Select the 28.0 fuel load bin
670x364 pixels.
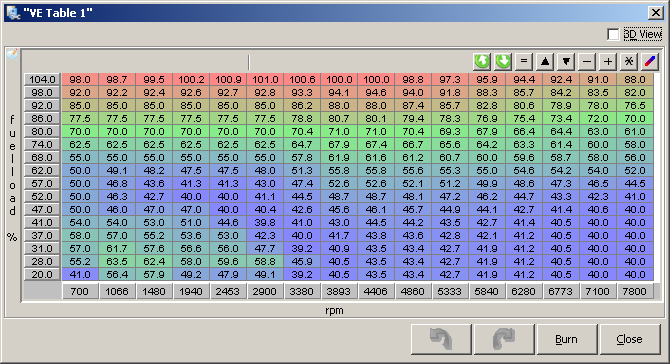[42, 261]
